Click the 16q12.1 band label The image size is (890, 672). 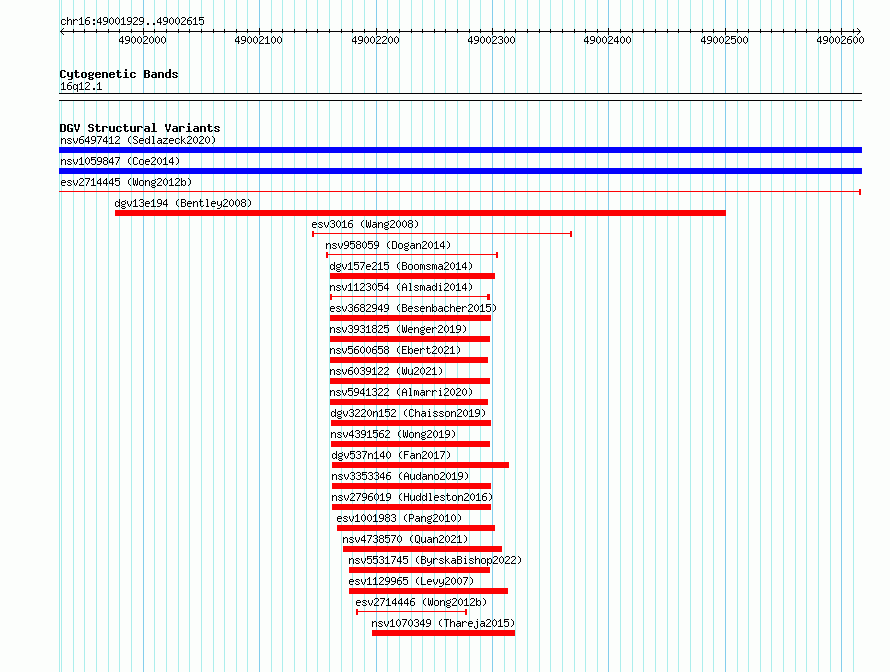coord(81,86)
